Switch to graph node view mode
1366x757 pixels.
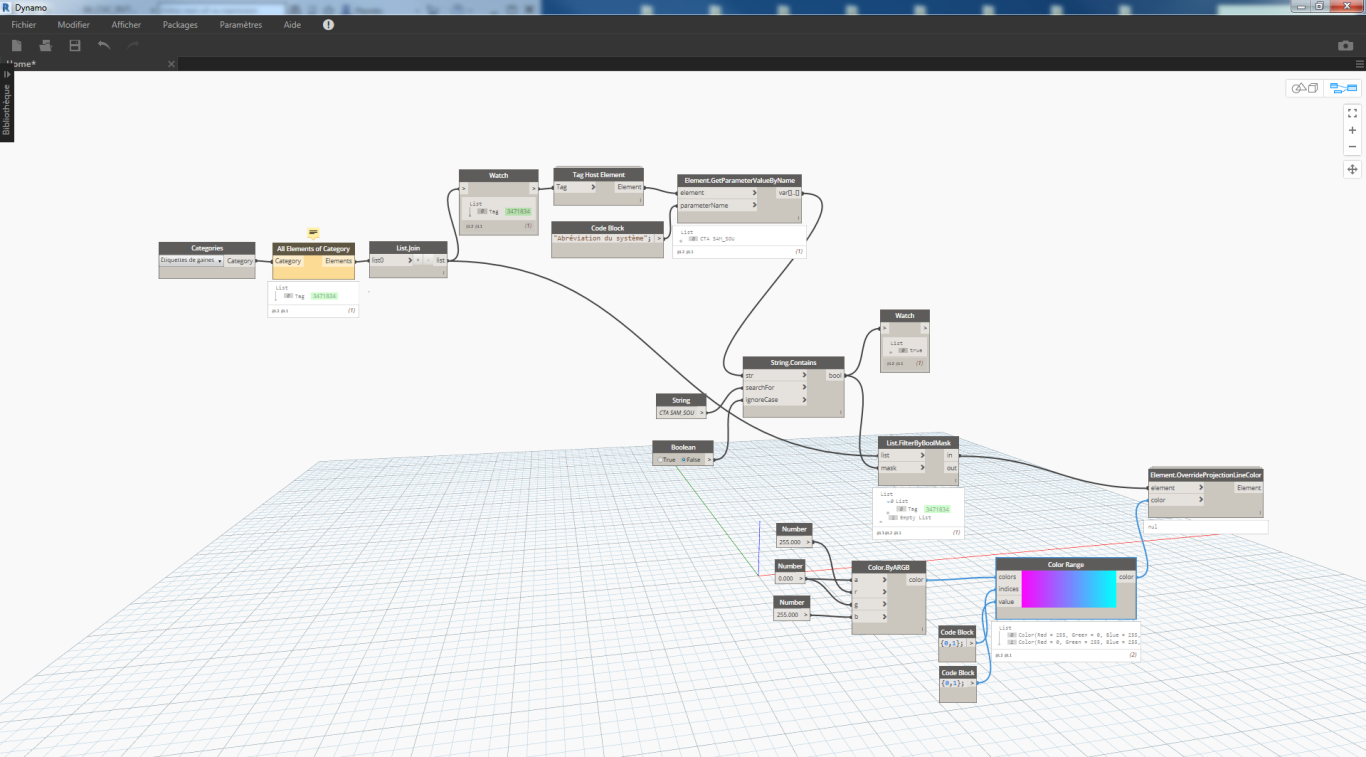click(1343, 88)
